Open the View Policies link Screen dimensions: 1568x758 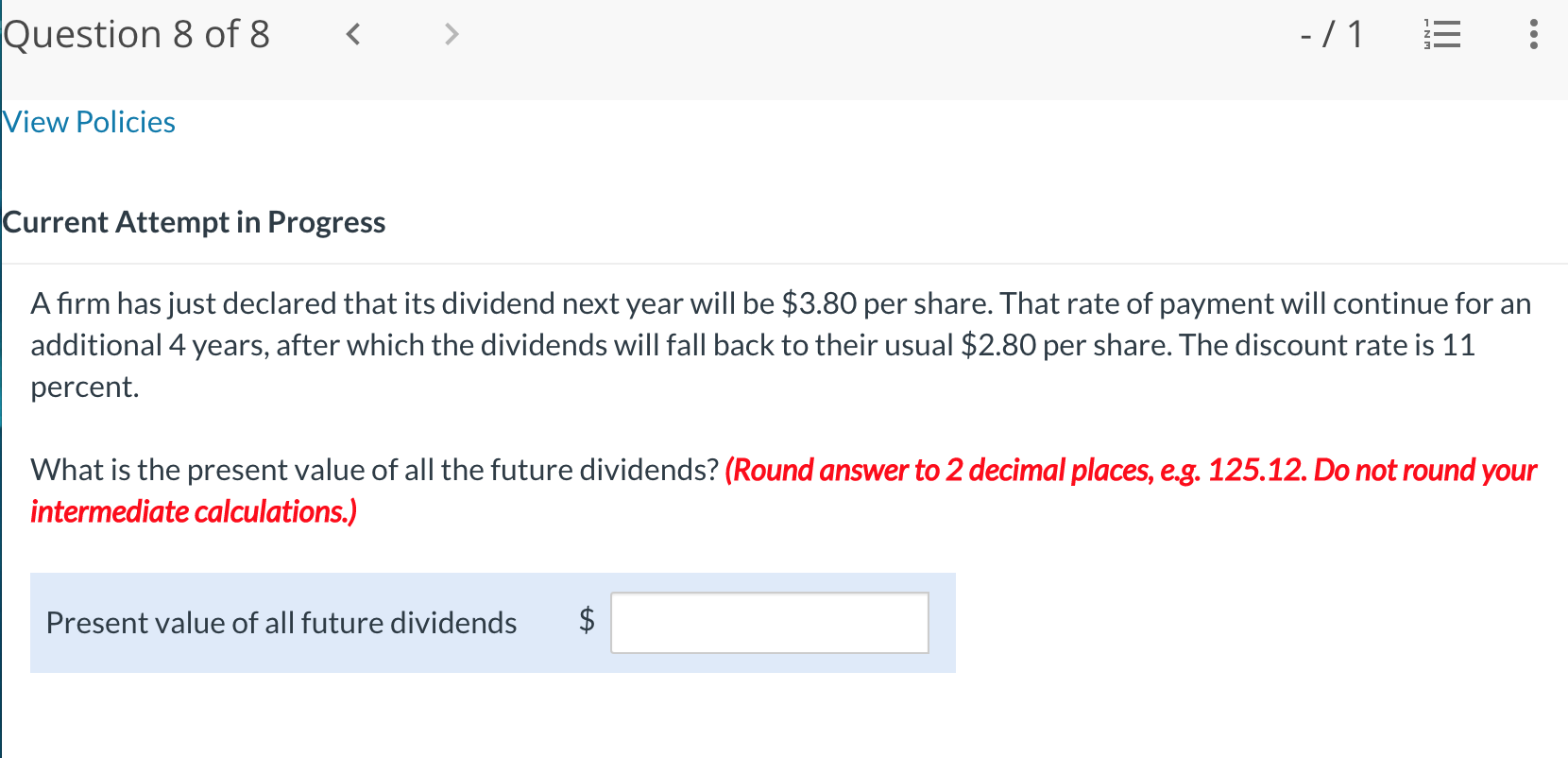click(89, 122)
